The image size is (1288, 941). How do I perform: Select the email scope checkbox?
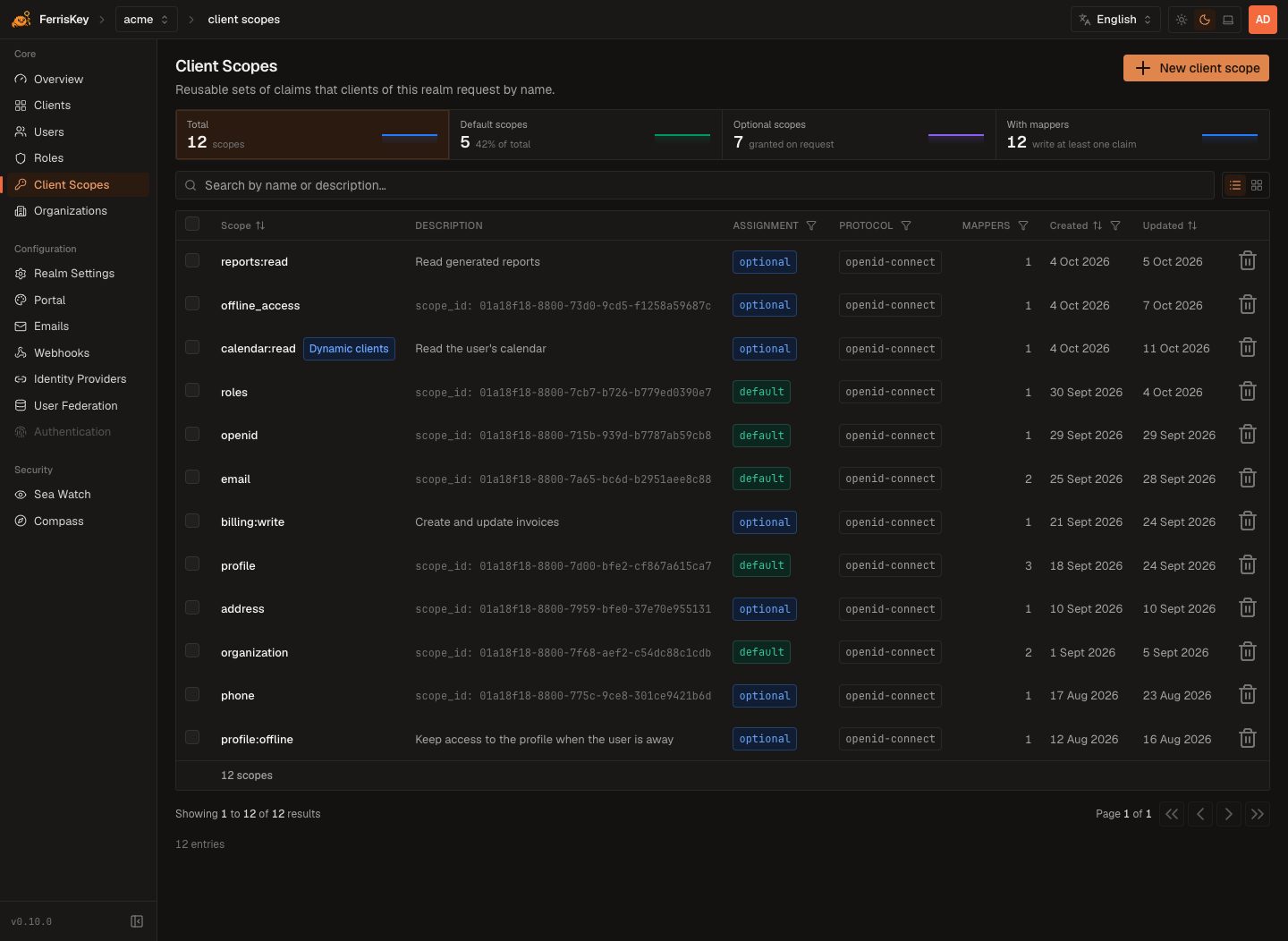(x=192, y=477)
